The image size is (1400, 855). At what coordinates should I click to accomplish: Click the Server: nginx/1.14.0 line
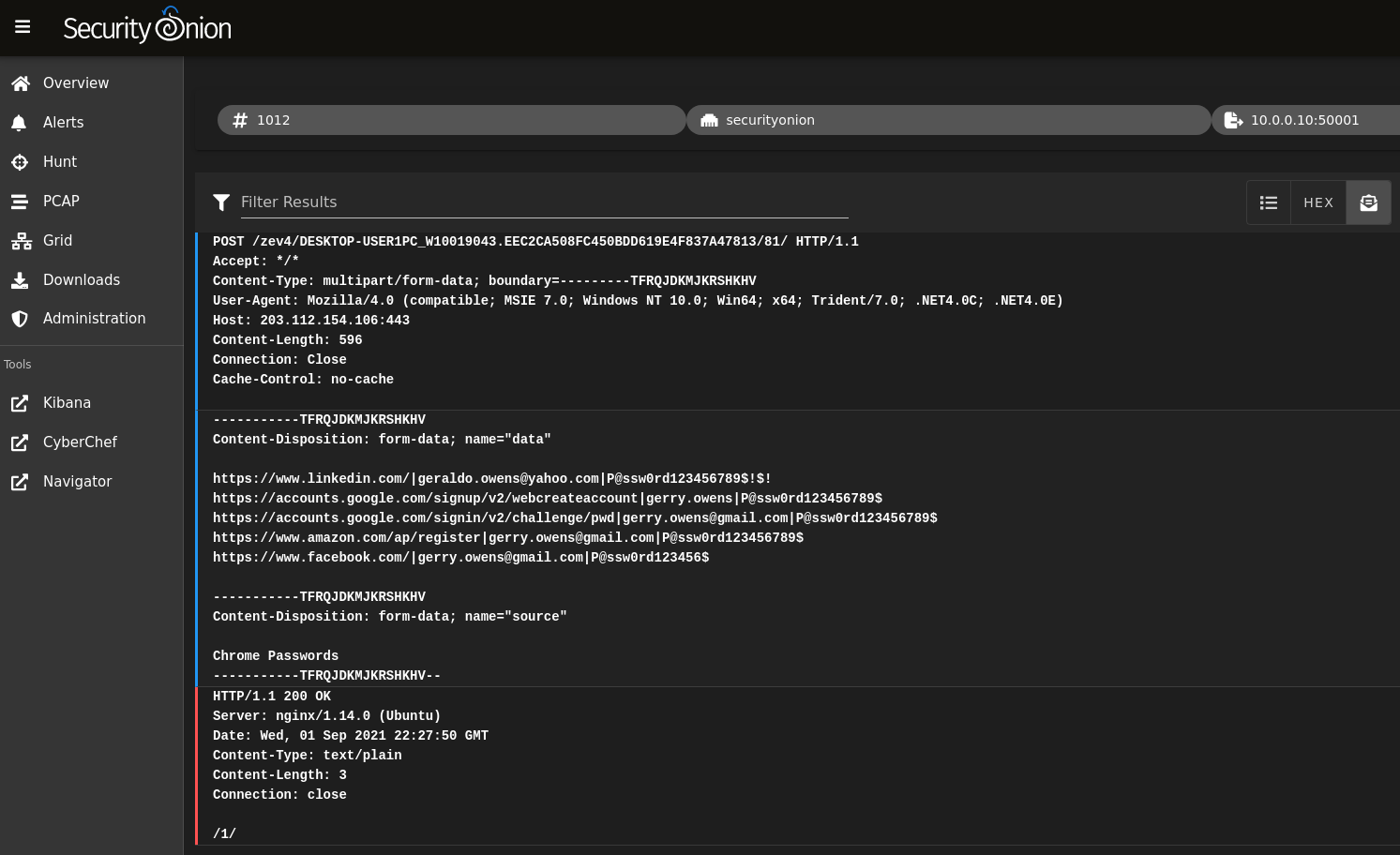pos(326,716)
